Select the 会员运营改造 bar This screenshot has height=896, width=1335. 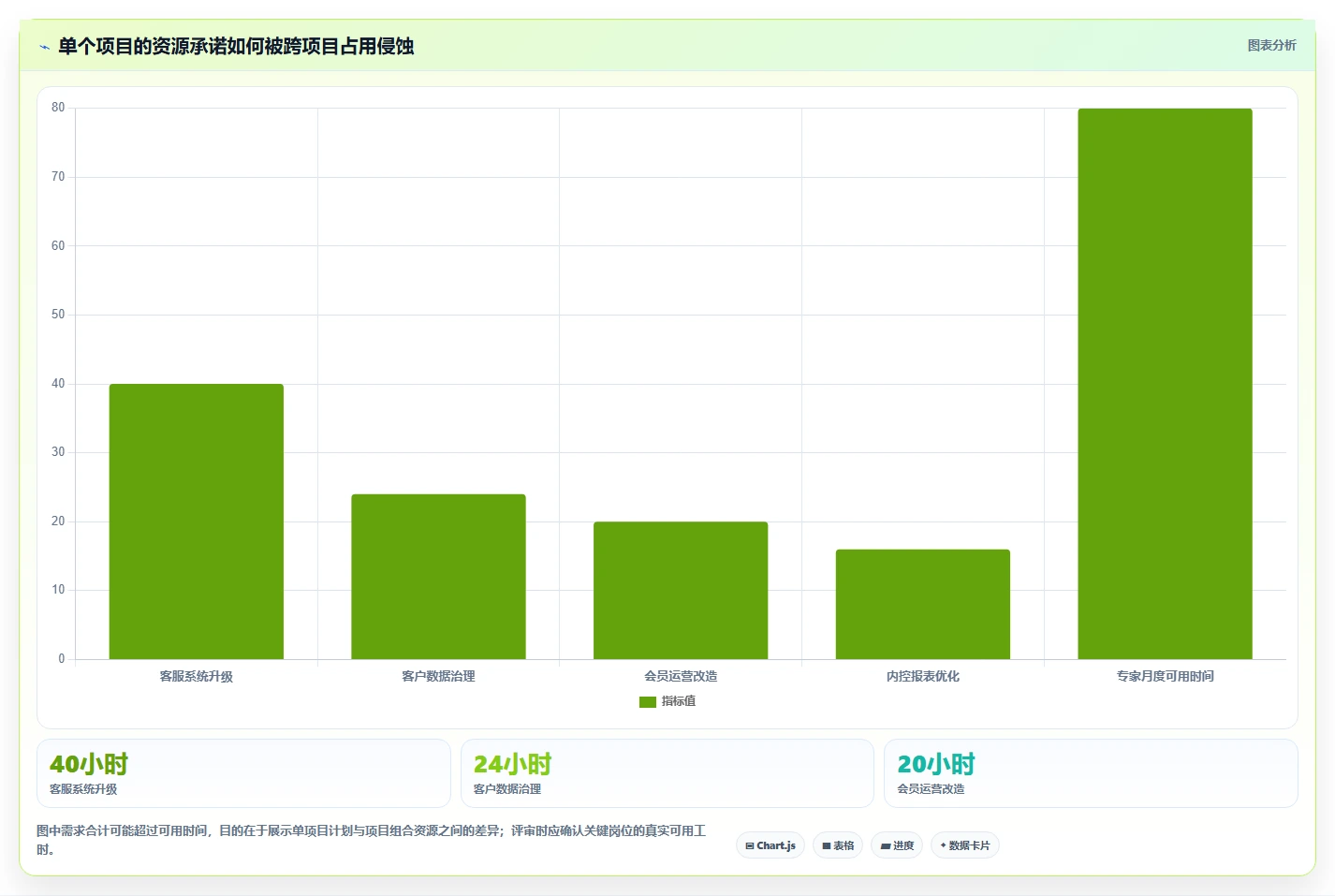681,590
